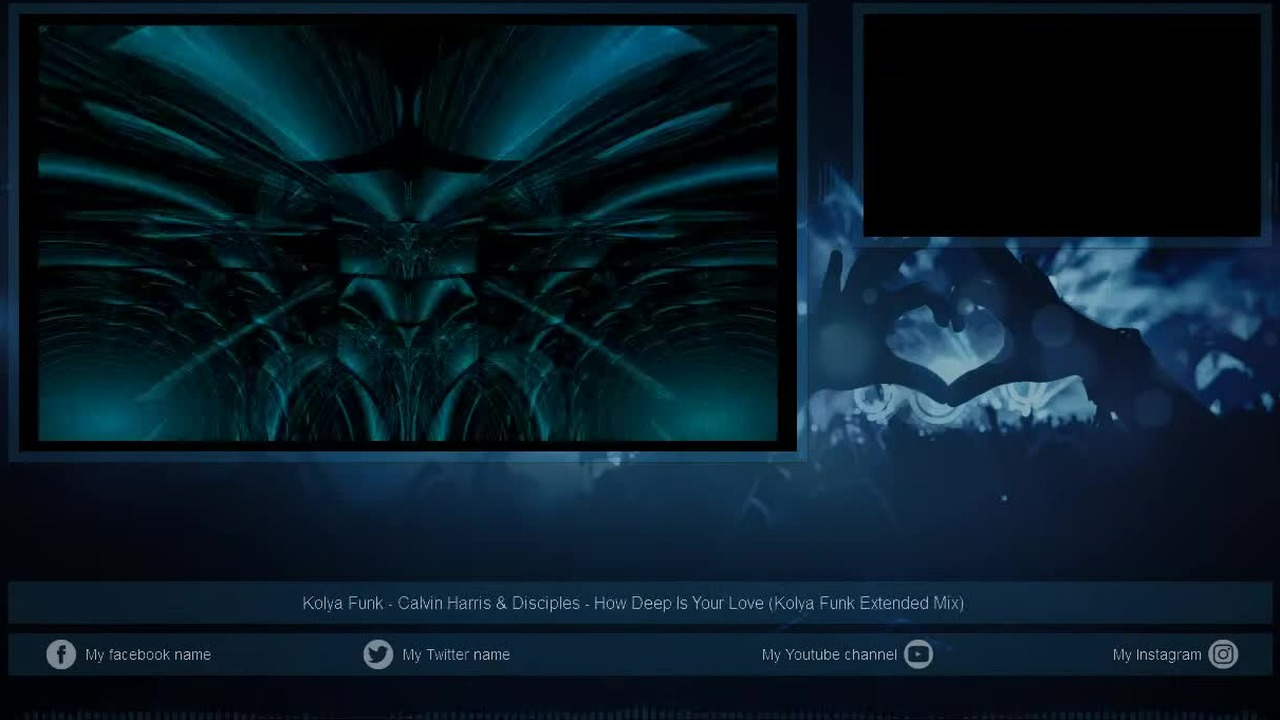Click "How Deep Is Your Love" in title
This screenshot has height=720, width=1280.
point(679,603)
